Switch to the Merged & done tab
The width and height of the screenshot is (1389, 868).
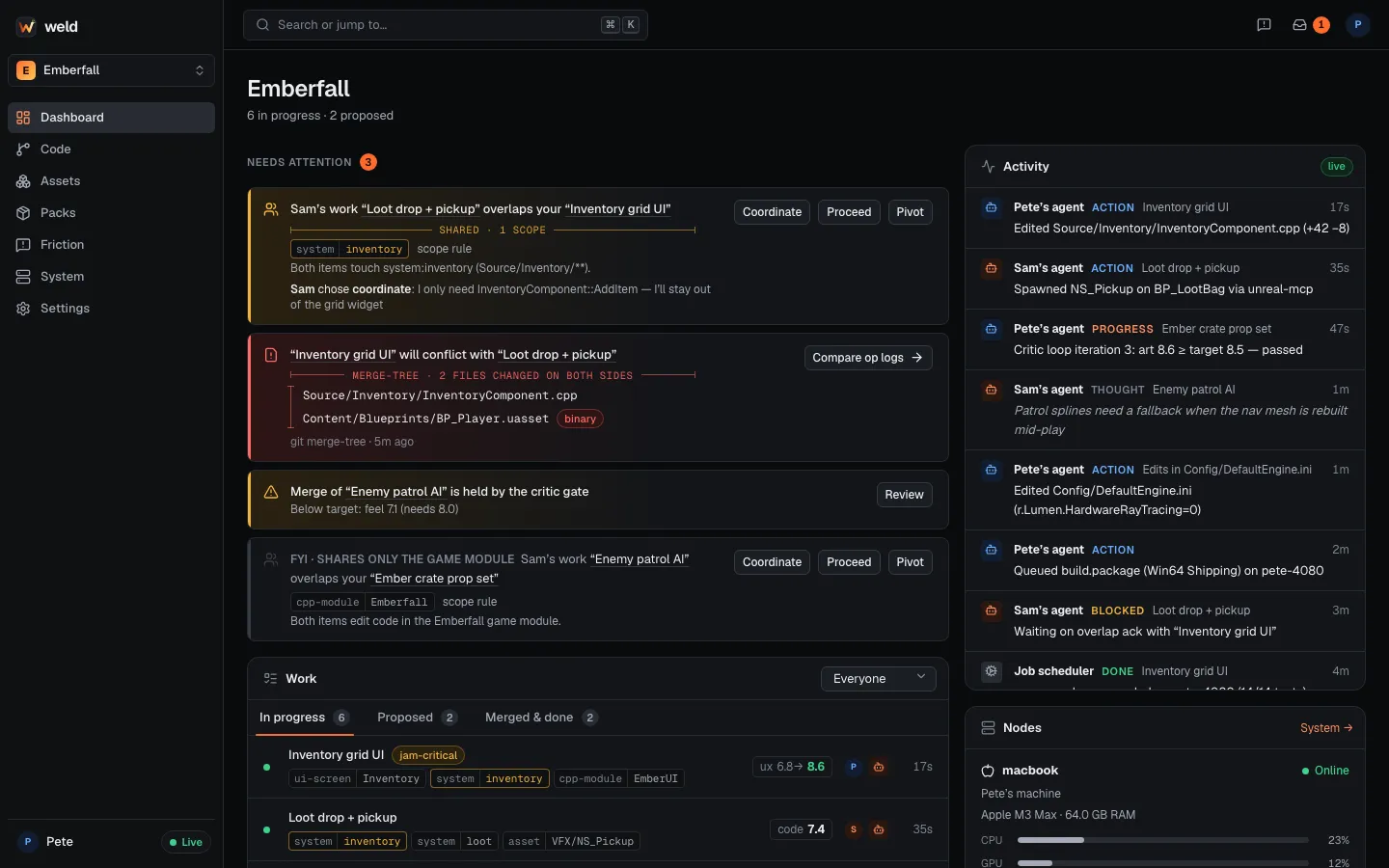541,718
